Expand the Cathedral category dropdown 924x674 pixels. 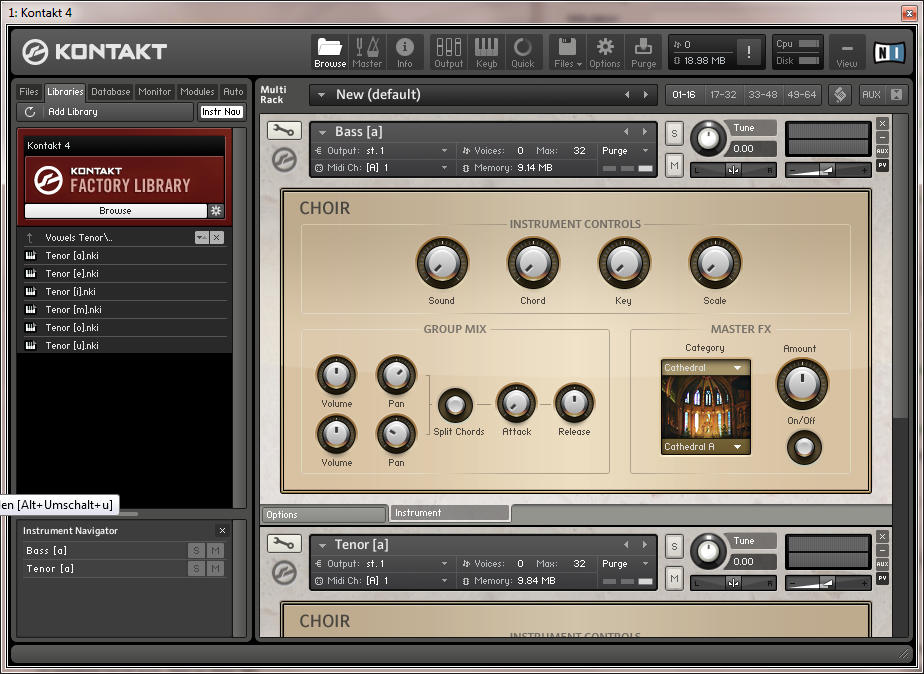pyautogui.click(x=705, y=368)
